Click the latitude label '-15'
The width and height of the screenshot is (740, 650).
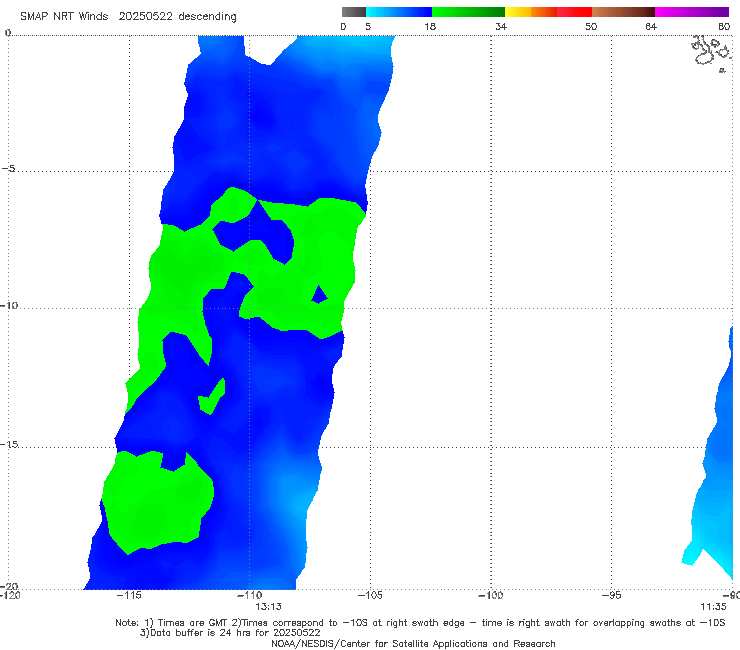[9, 444]
